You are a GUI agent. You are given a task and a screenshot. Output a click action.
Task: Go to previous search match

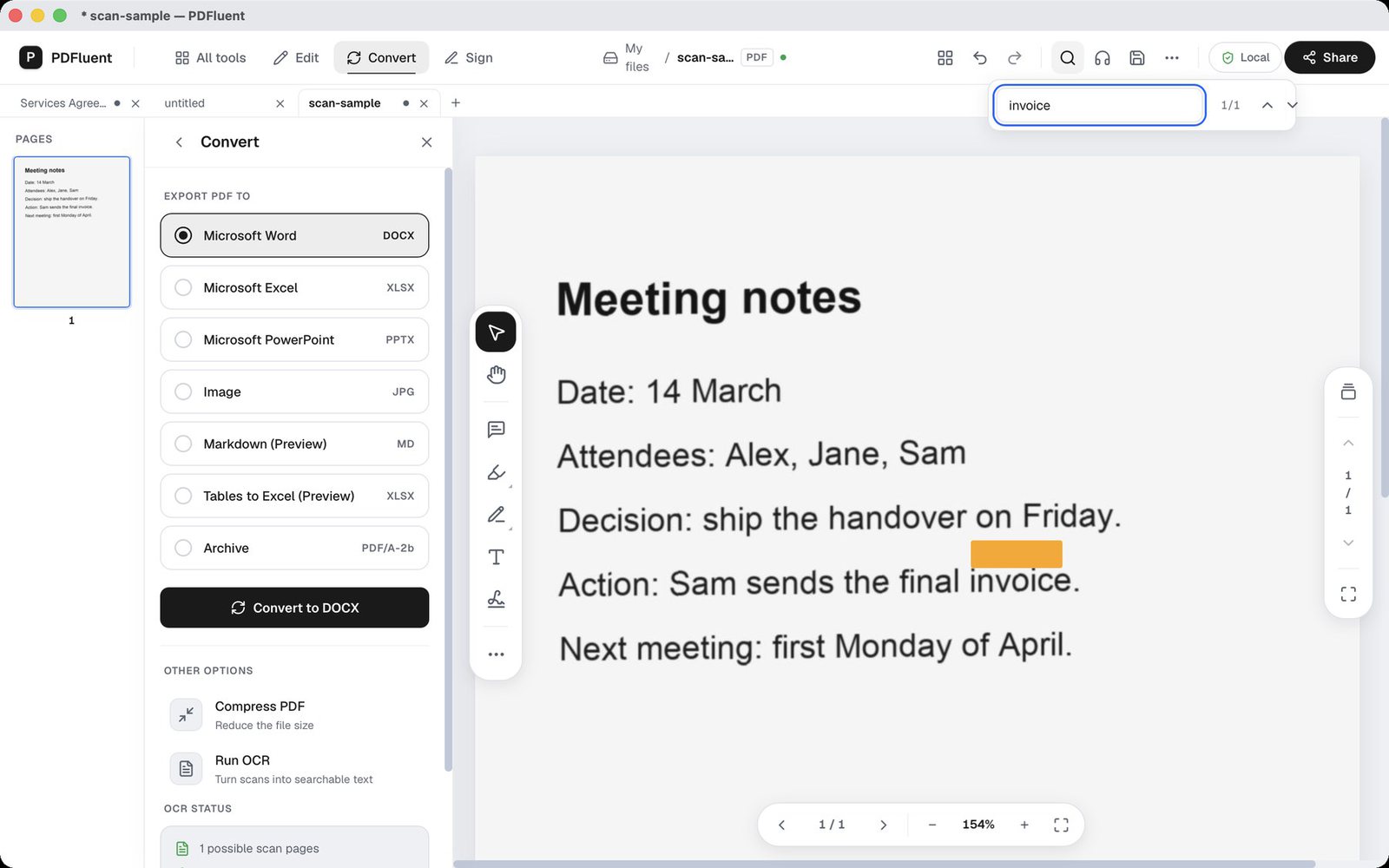coord(1267,105)
